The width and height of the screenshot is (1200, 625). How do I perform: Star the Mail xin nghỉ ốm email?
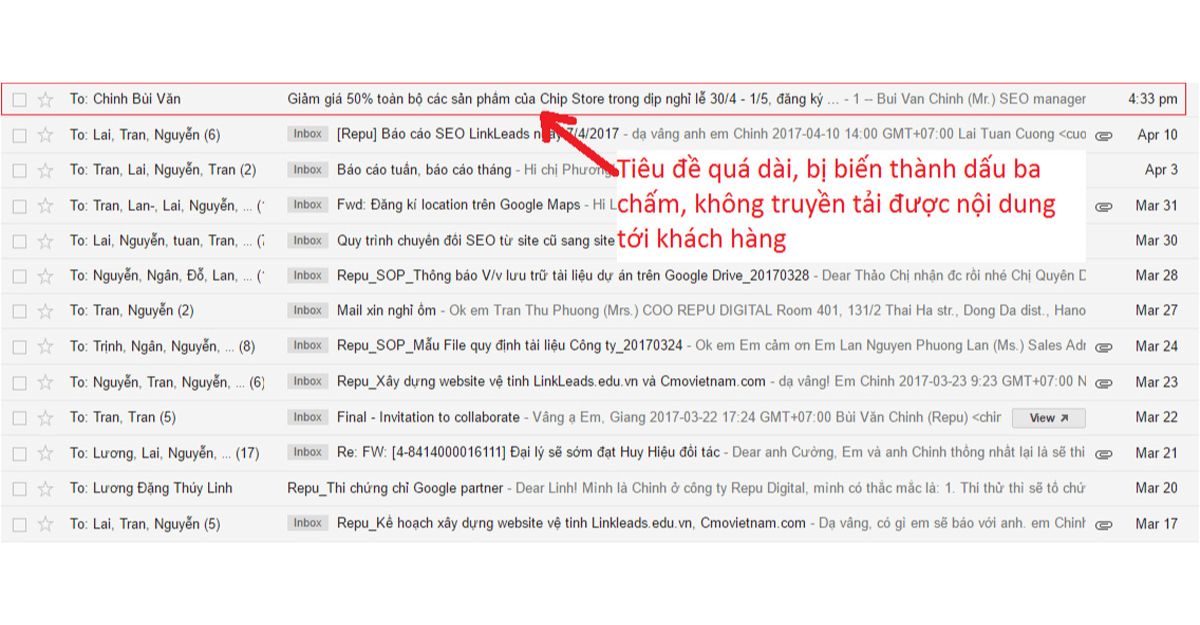pos(45,311)
